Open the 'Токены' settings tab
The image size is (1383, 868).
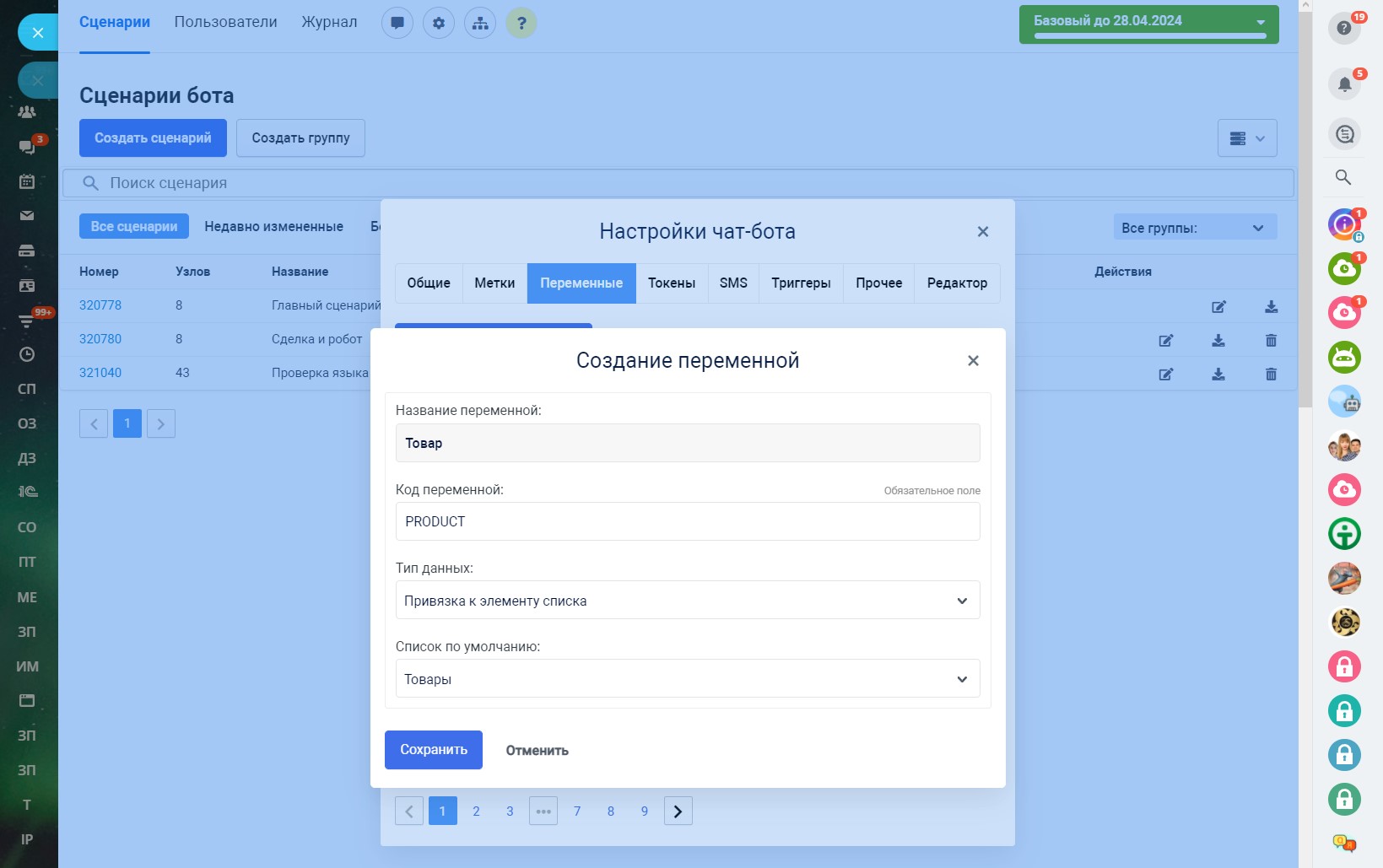click(x=671, y=283)
